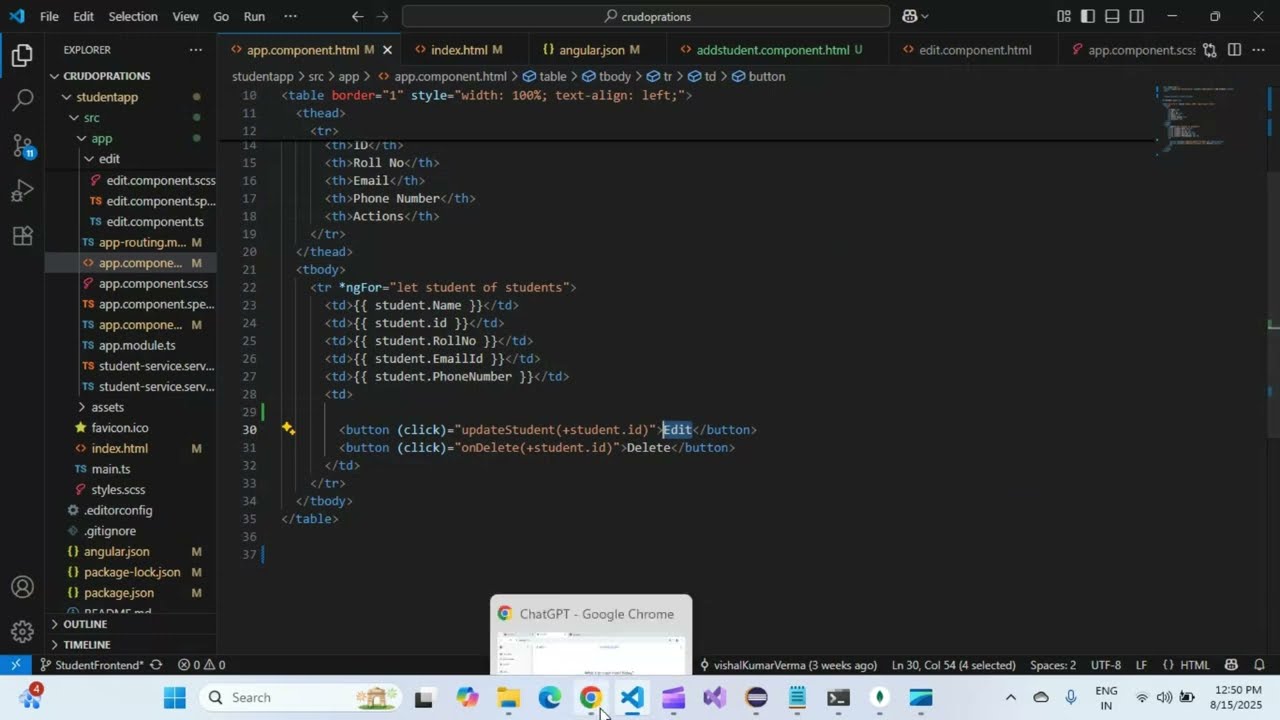Click errors and warnings count in status bar

pos(201,665)
